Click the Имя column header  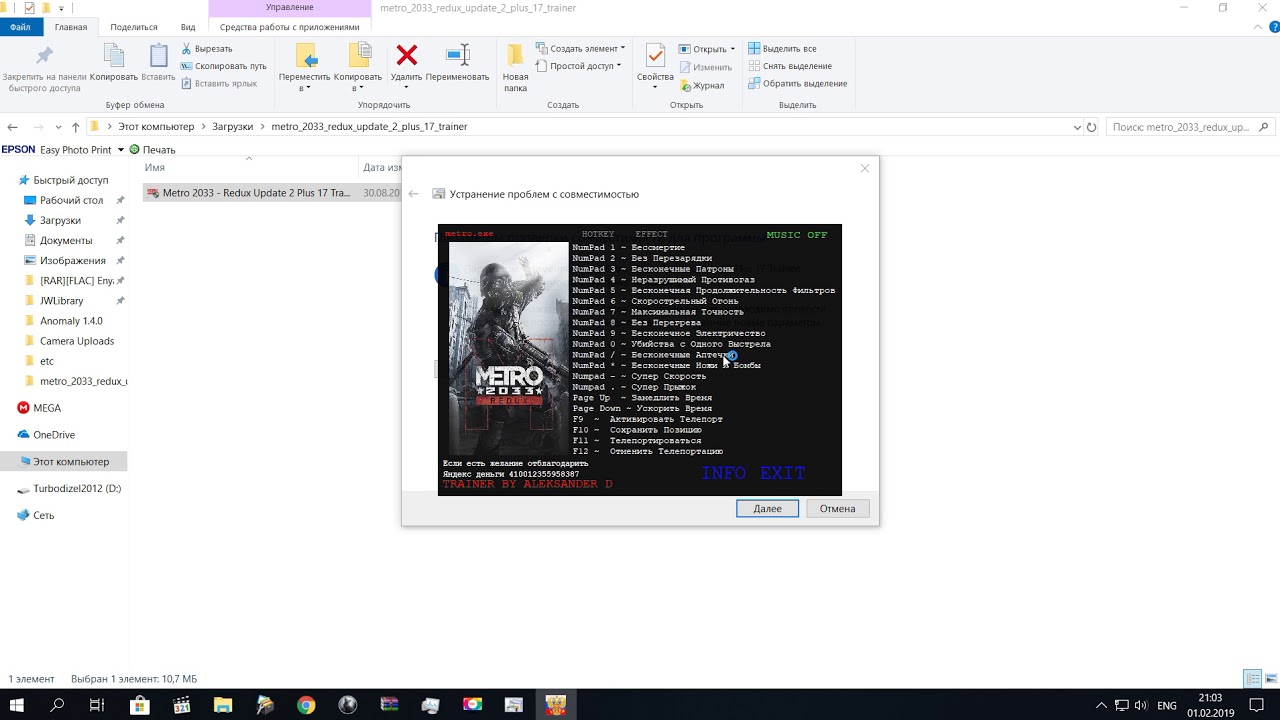pos(154,168)
